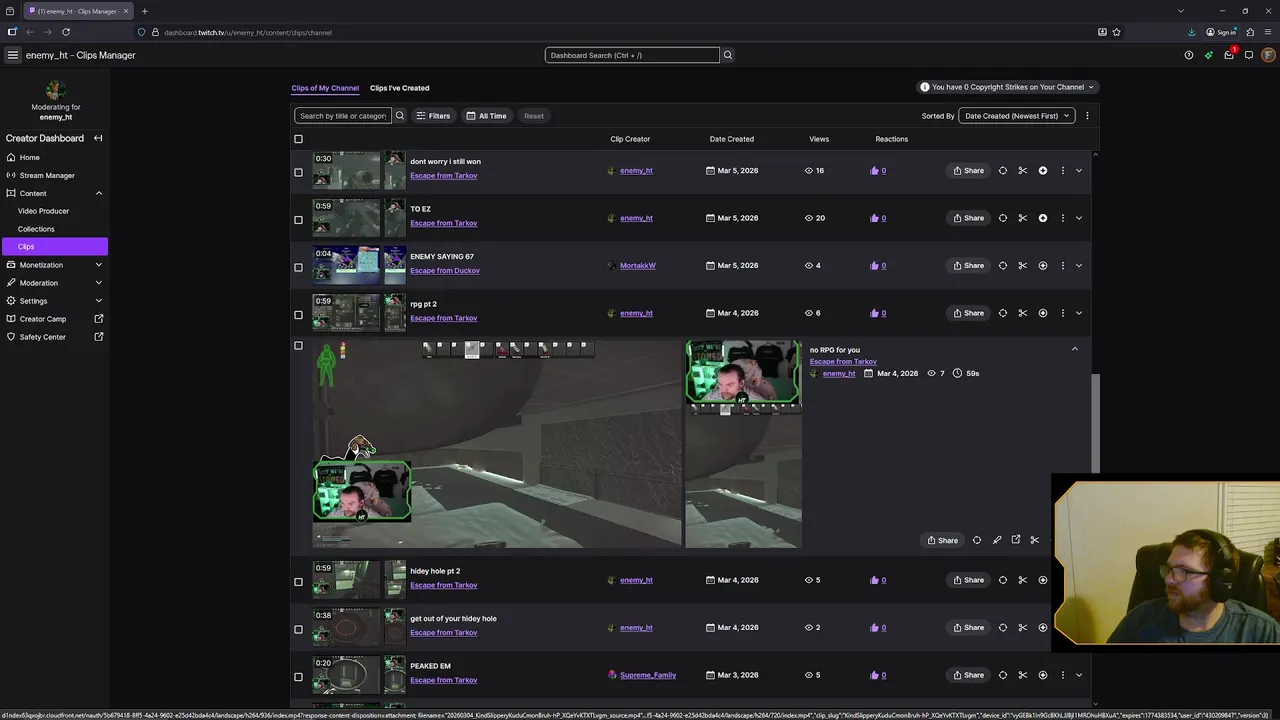Open the Sorted By Date Created dropdown

pos(1017,116)
